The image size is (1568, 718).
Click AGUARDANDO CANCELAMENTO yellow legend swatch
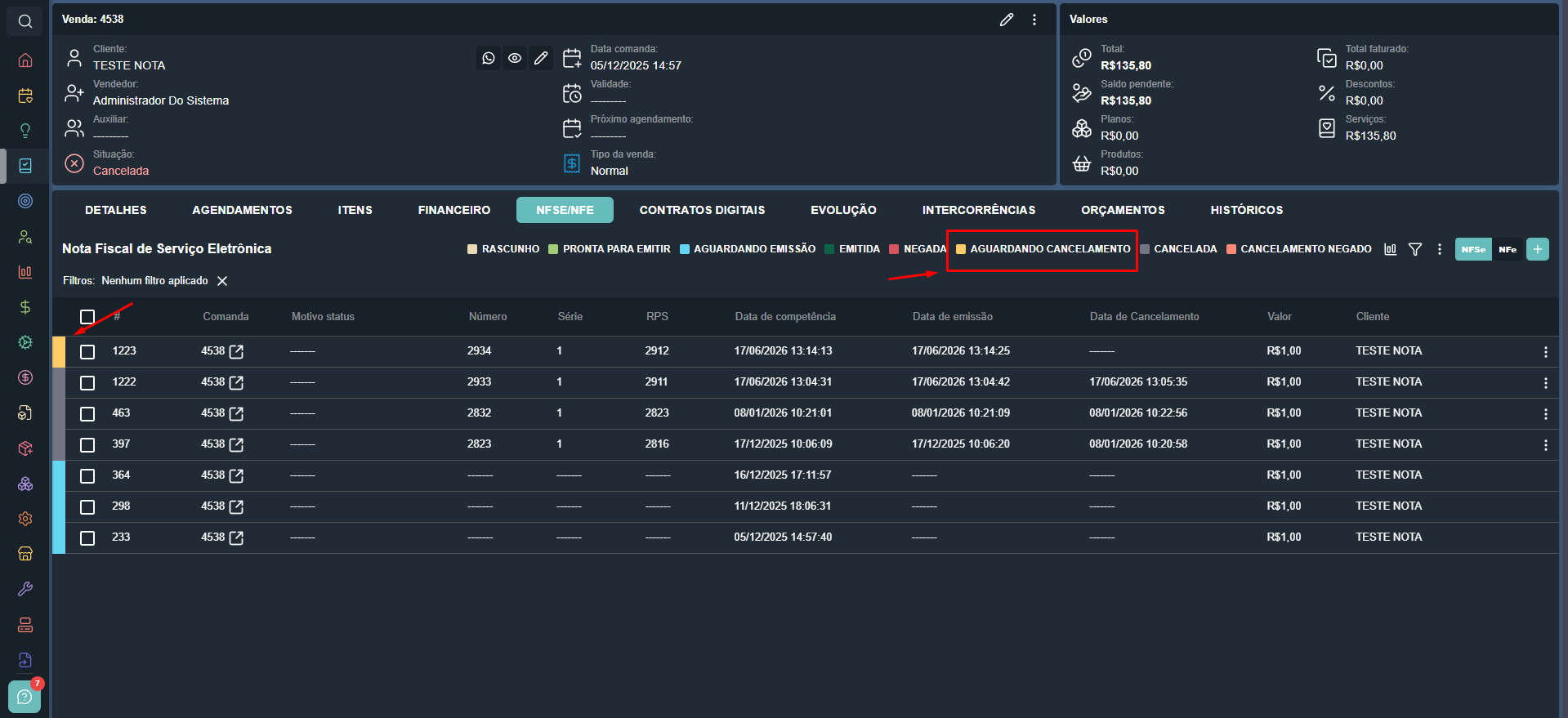(961, 249)
